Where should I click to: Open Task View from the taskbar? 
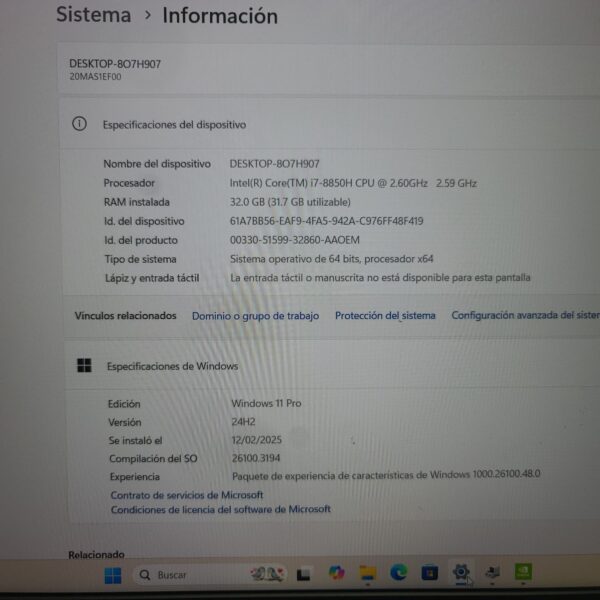point(303,574)
